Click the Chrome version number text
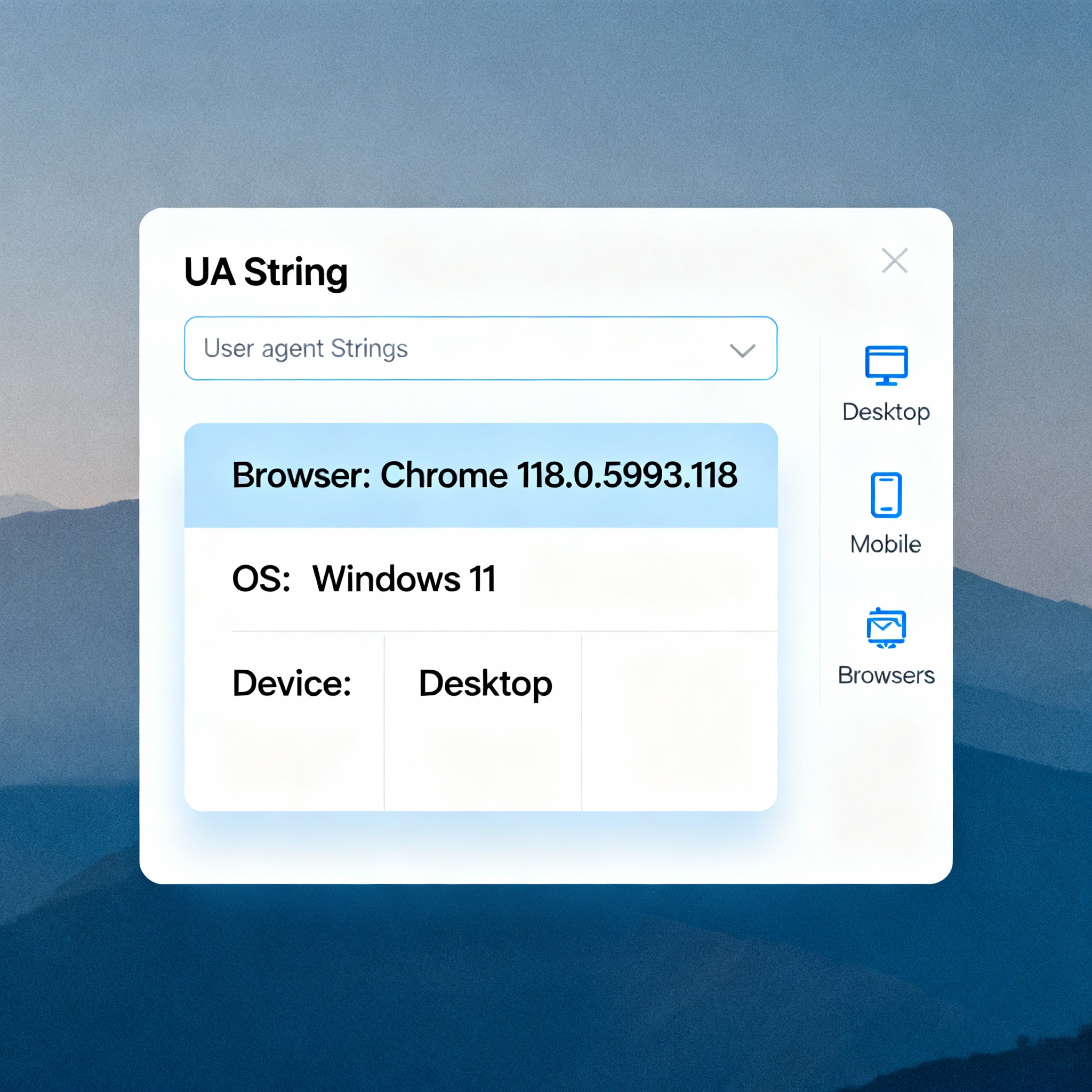This screenshot has width=1092, height=1092. pos(627,475)
